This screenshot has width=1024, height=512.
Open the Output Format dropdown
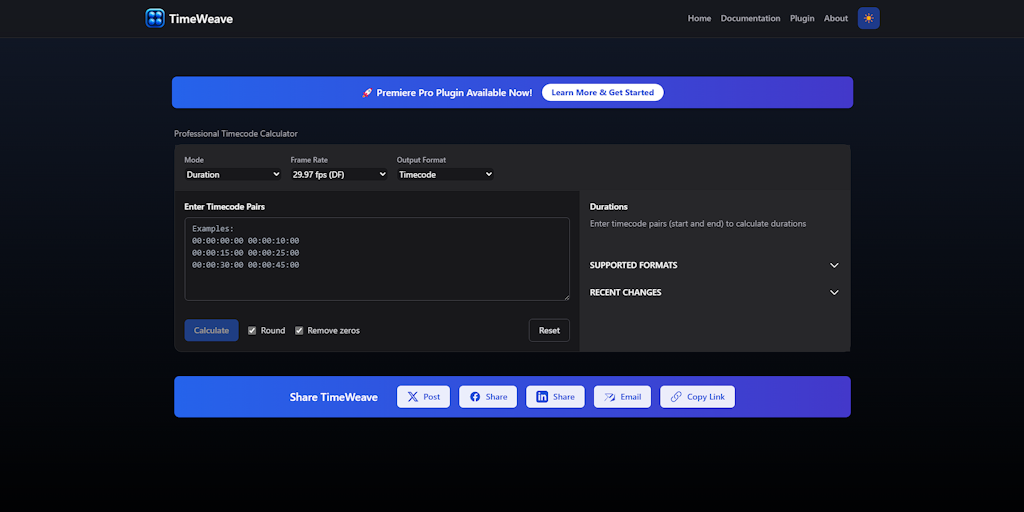445,174
